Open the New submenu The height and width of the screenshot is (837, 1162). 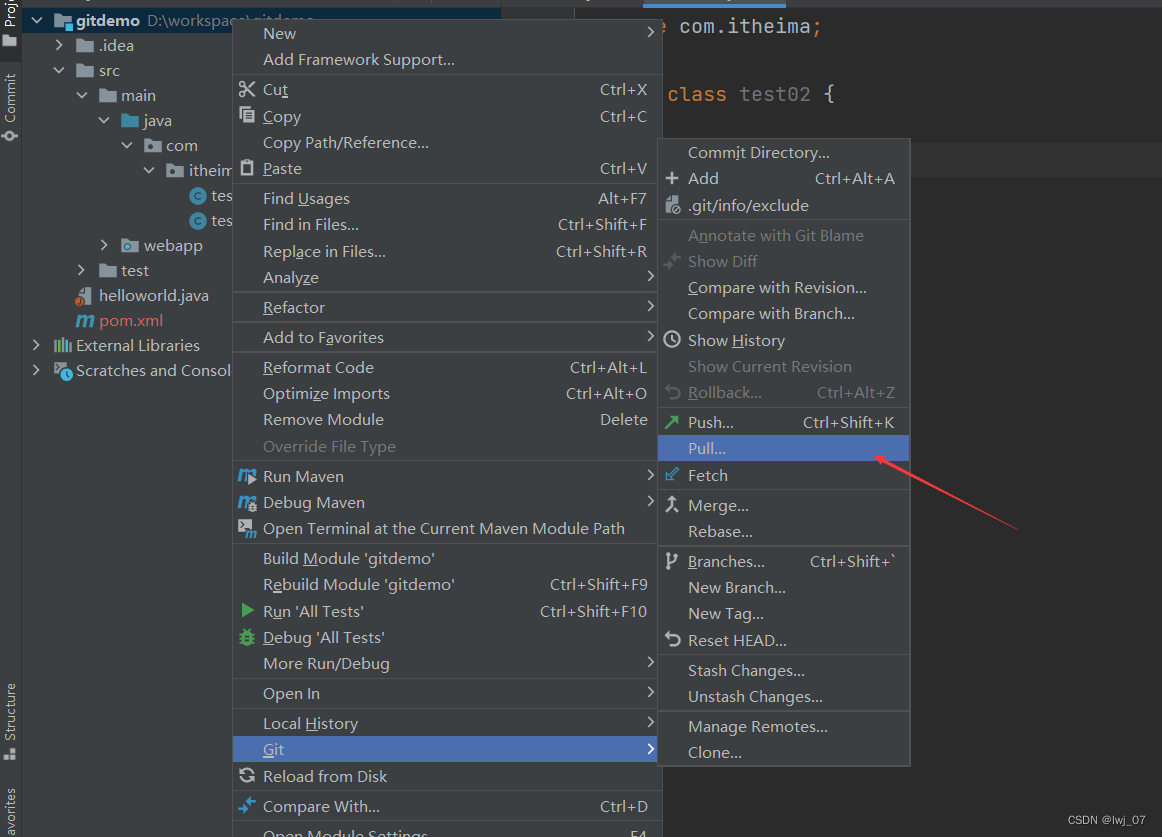pyautogui.click(x=447, y=33)
